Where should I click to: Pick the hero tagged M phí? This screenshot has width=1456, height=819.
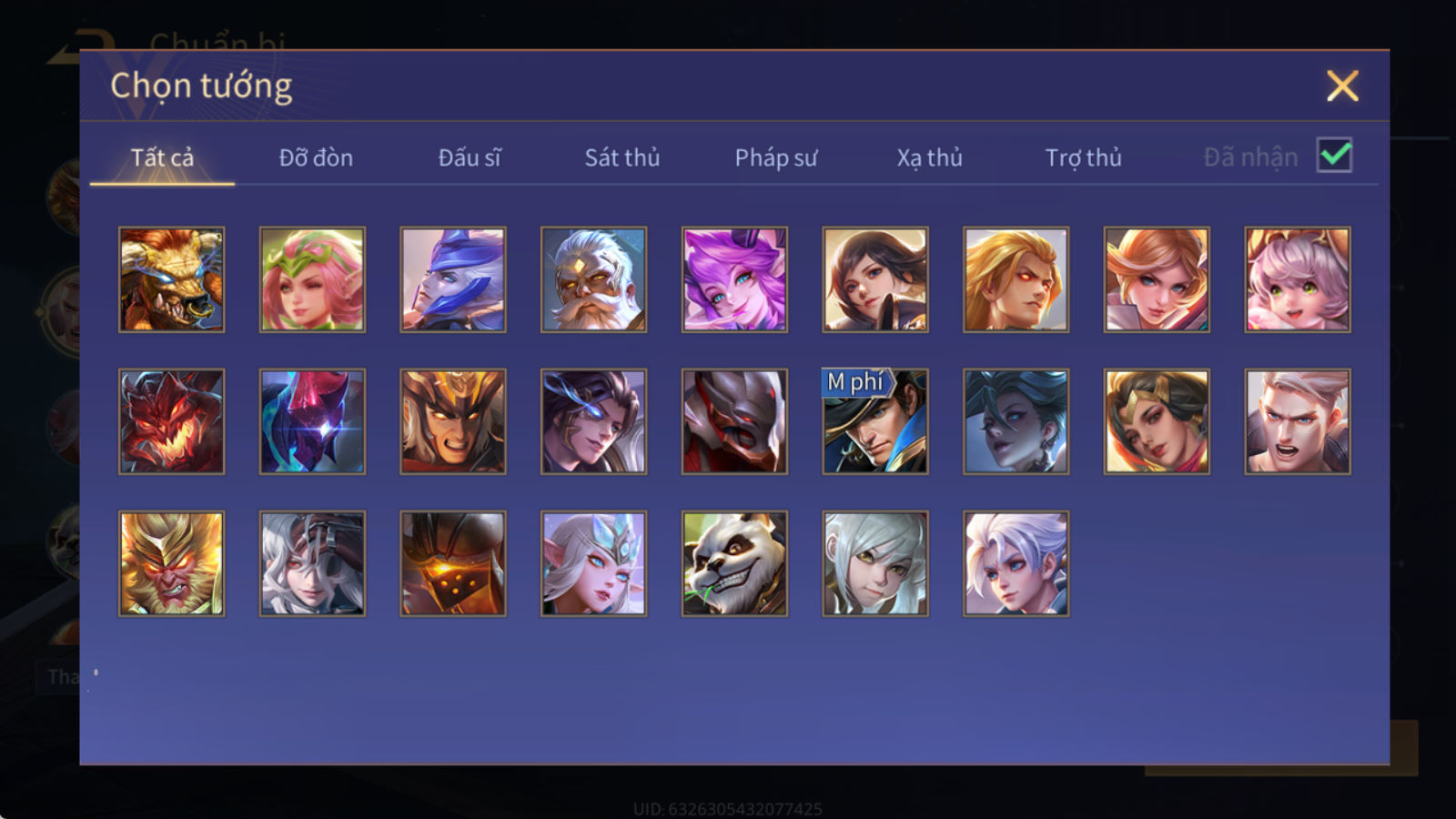(875, 421)
